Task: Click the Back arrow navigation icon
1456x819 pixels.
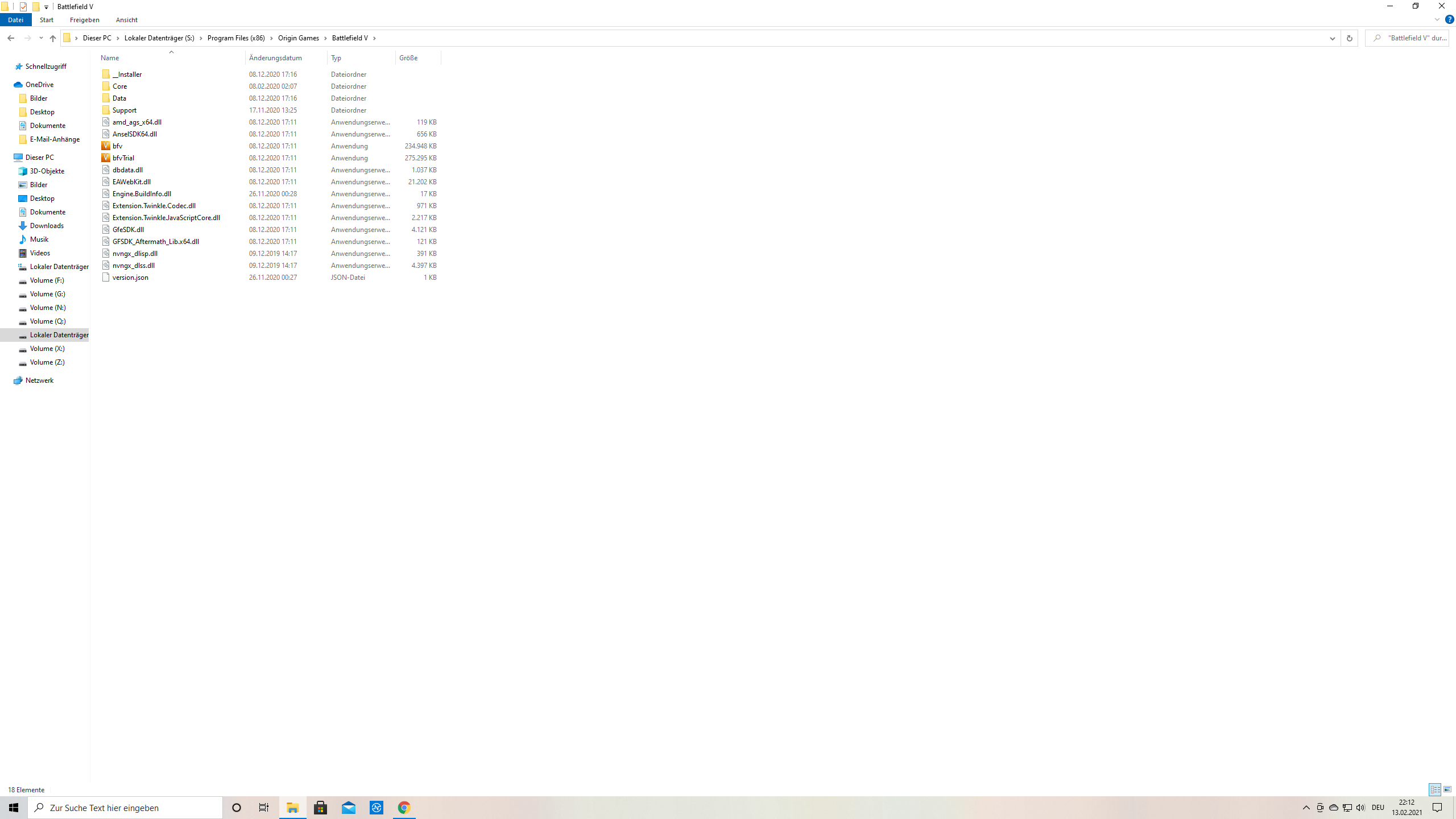Action: click(11, 38)
